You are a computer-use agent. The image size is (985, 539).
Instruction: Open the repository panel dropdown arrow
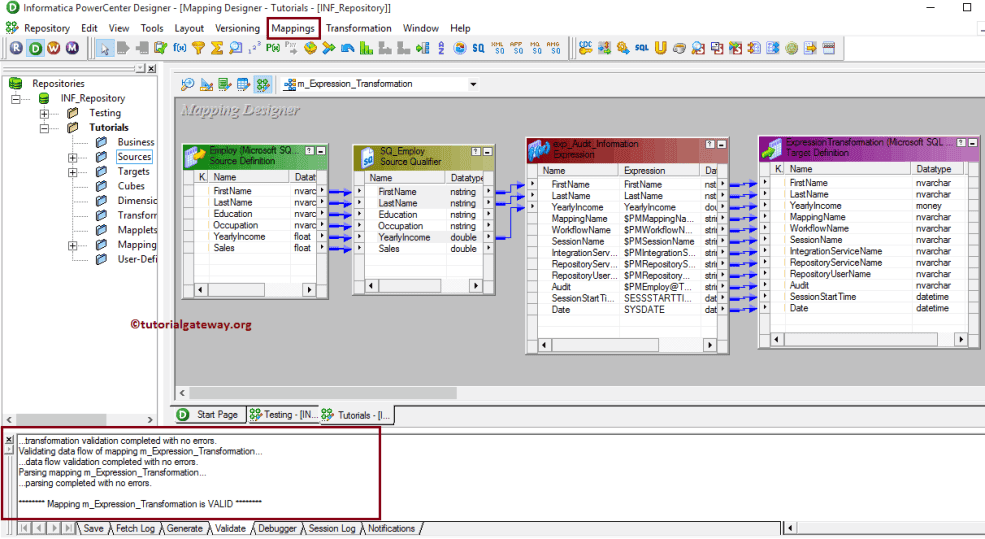click(139, 68)
